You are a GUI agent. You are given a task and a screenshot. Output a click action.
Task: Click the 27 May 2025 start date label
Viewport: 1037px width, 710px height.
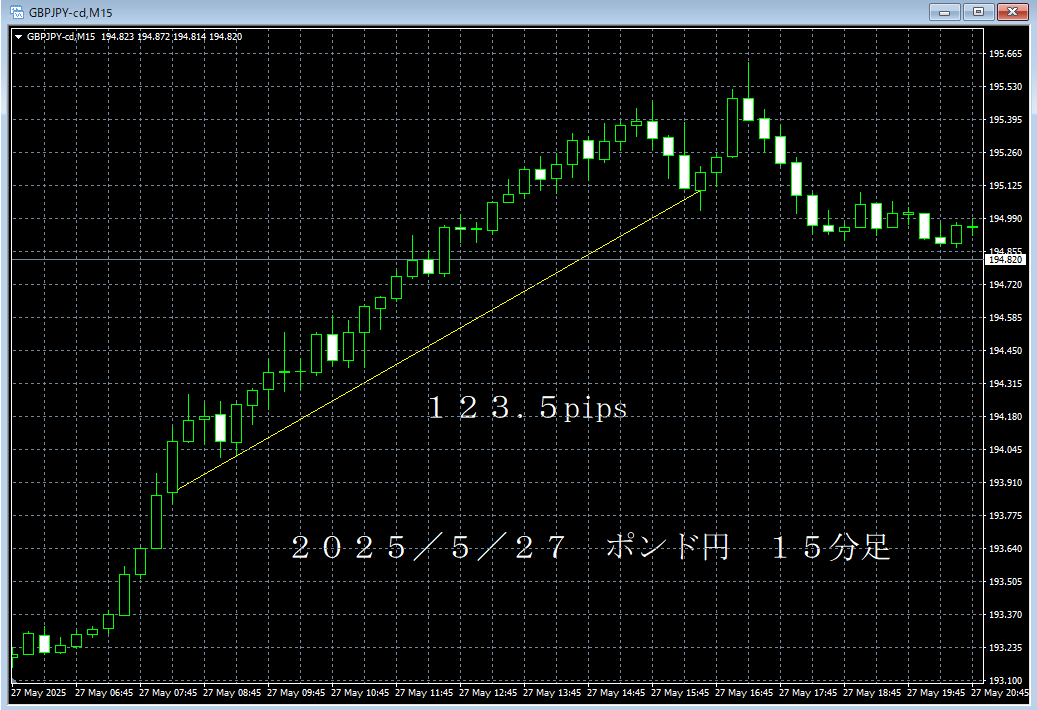point(37,692)
